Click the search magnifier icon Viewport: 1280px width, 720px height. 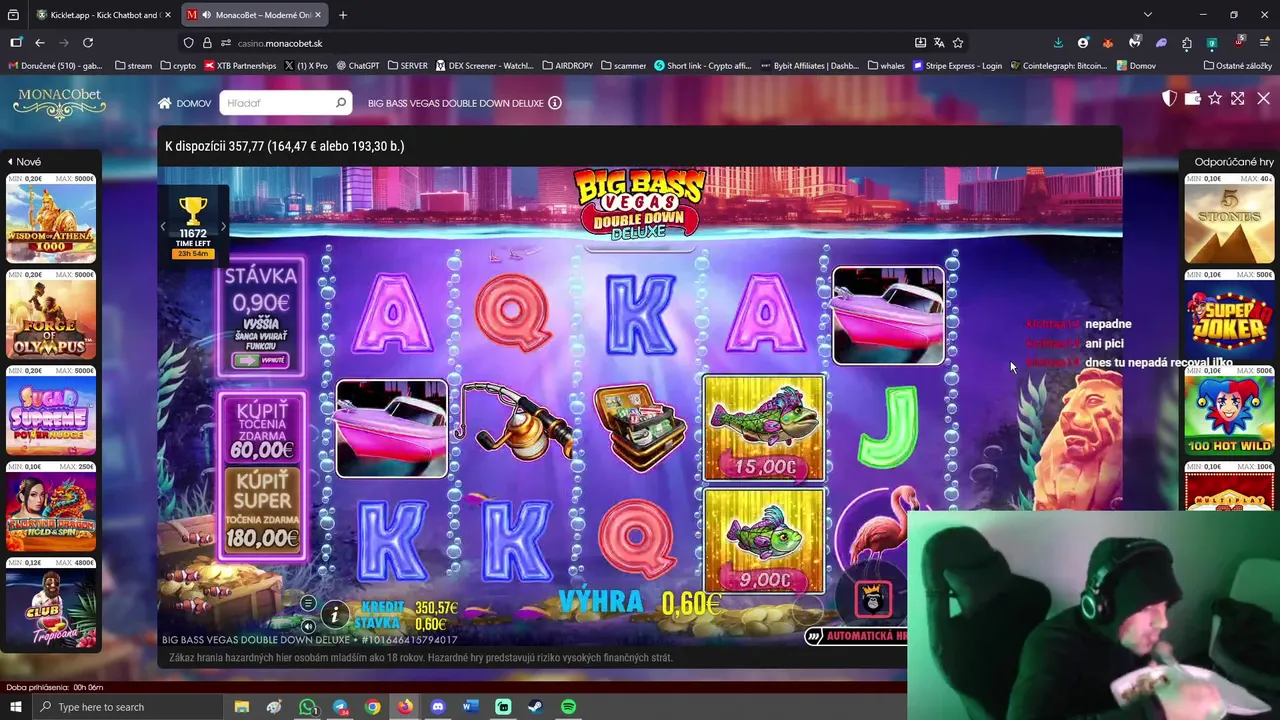click(341, 103)
